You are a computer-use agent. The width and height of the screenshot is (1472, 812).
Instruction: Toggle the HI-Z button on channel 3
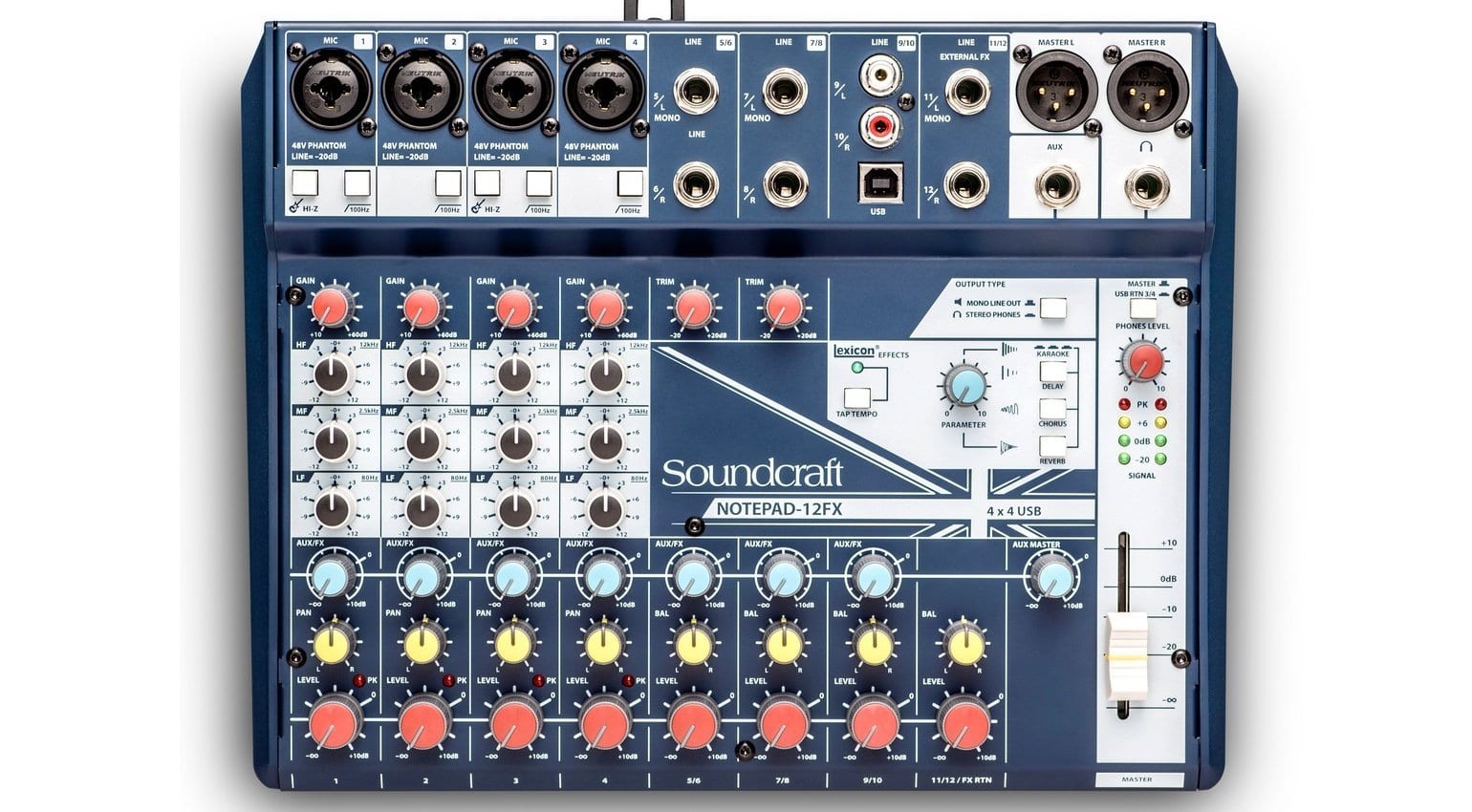pos(487,183)
